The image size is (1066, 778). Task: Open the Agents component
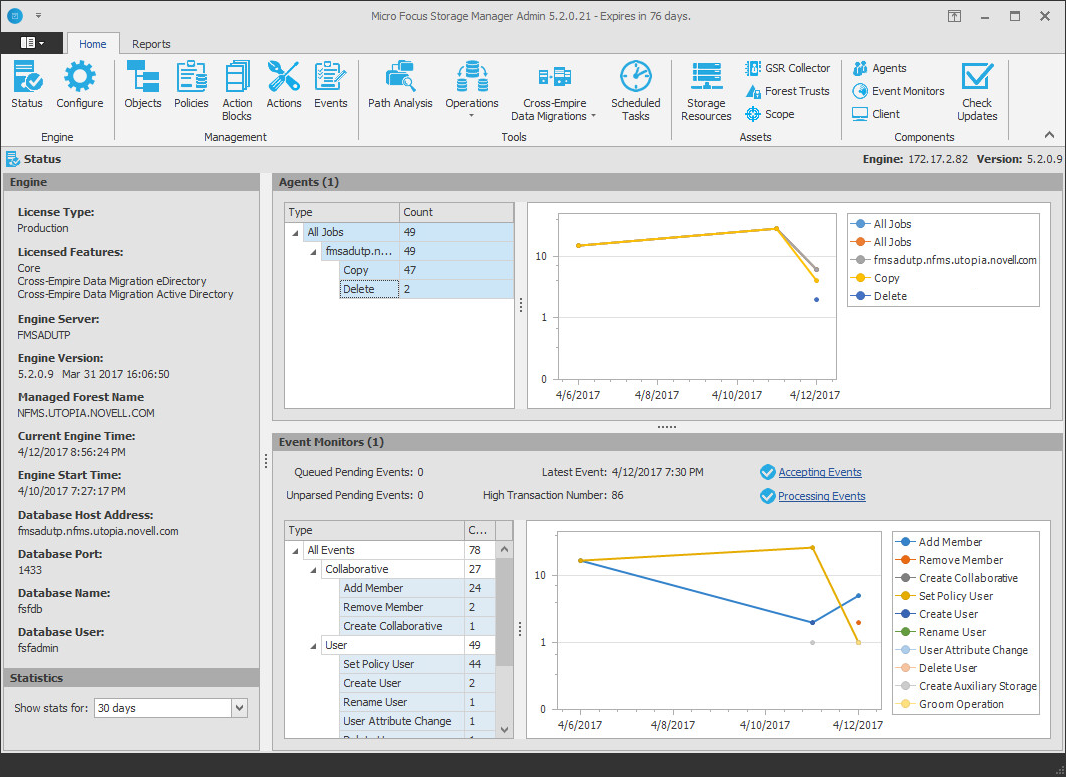coord(879,68)
